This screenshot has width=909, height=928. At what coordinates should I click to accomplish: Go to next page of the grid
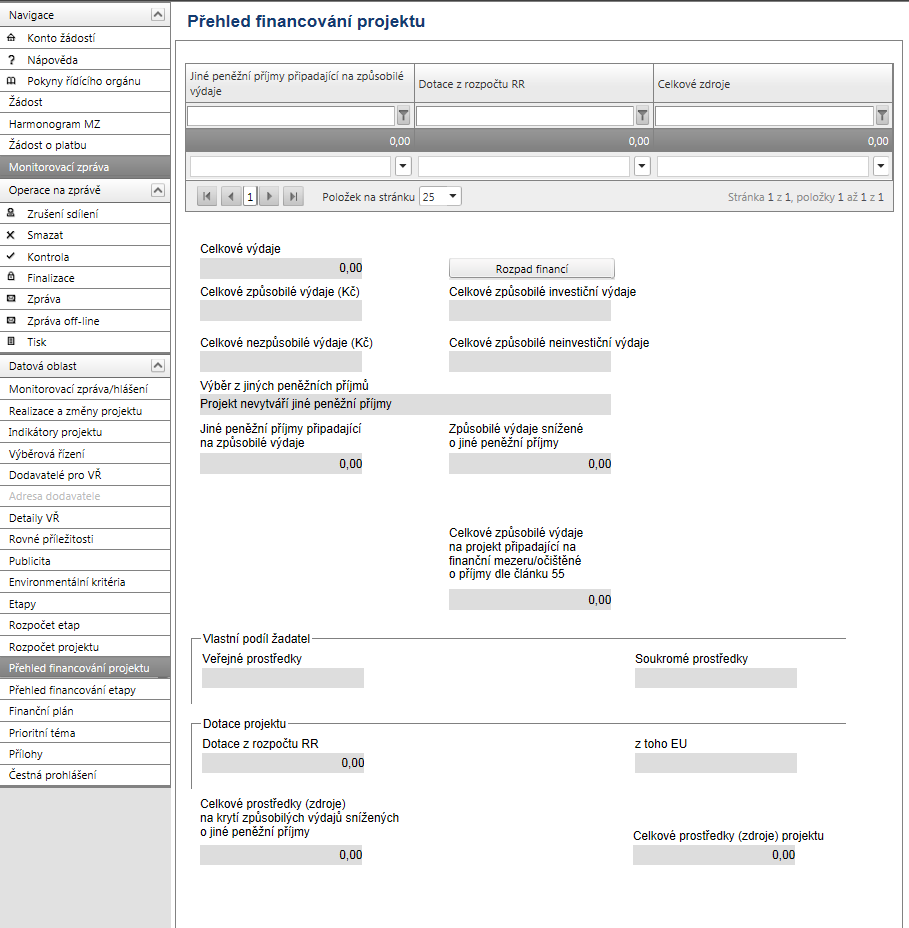pos(269,196)
